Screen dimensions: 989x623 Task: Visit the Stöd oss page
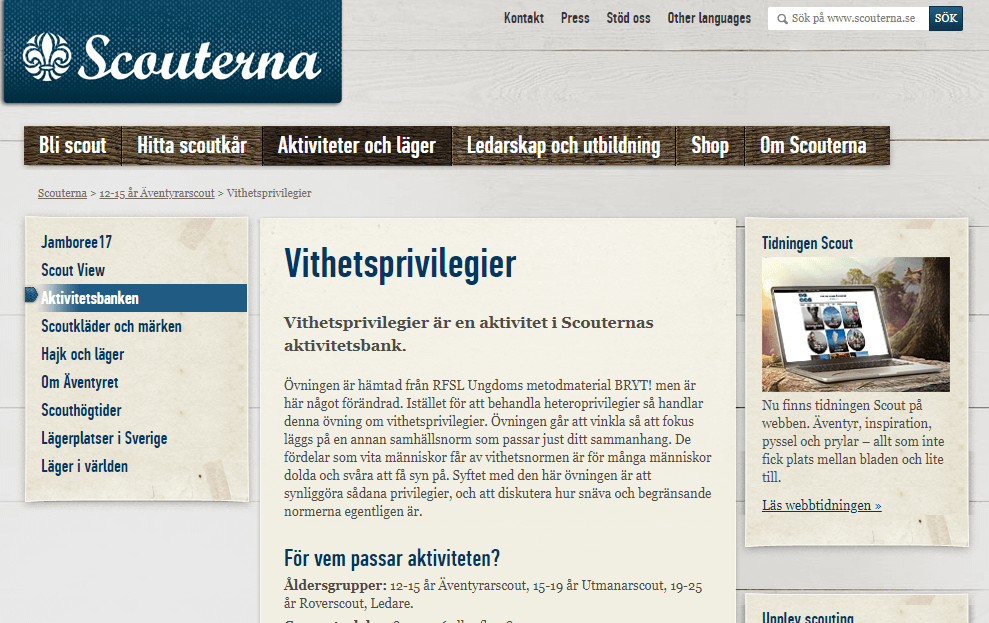[628, 18]
